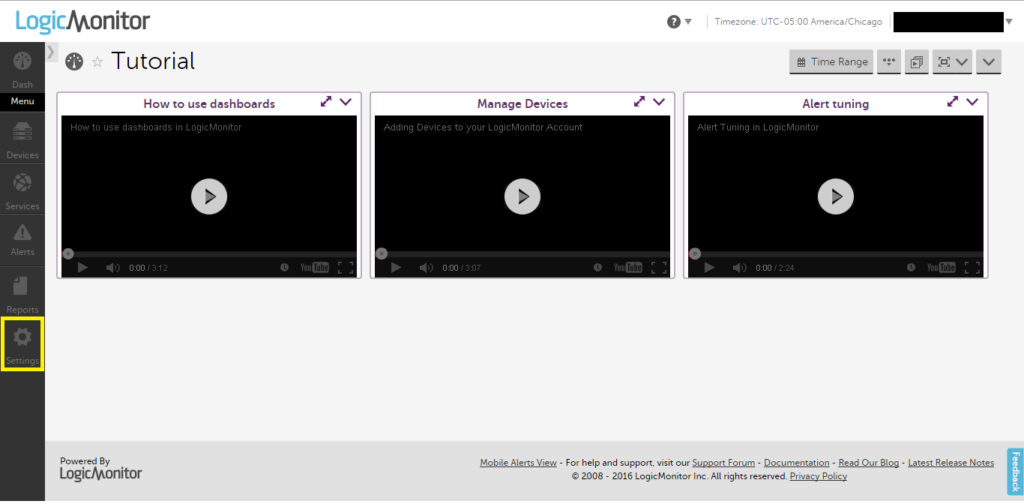
Task: Star the Tutorial dashboard as favorite
Action: pos(97,62)
